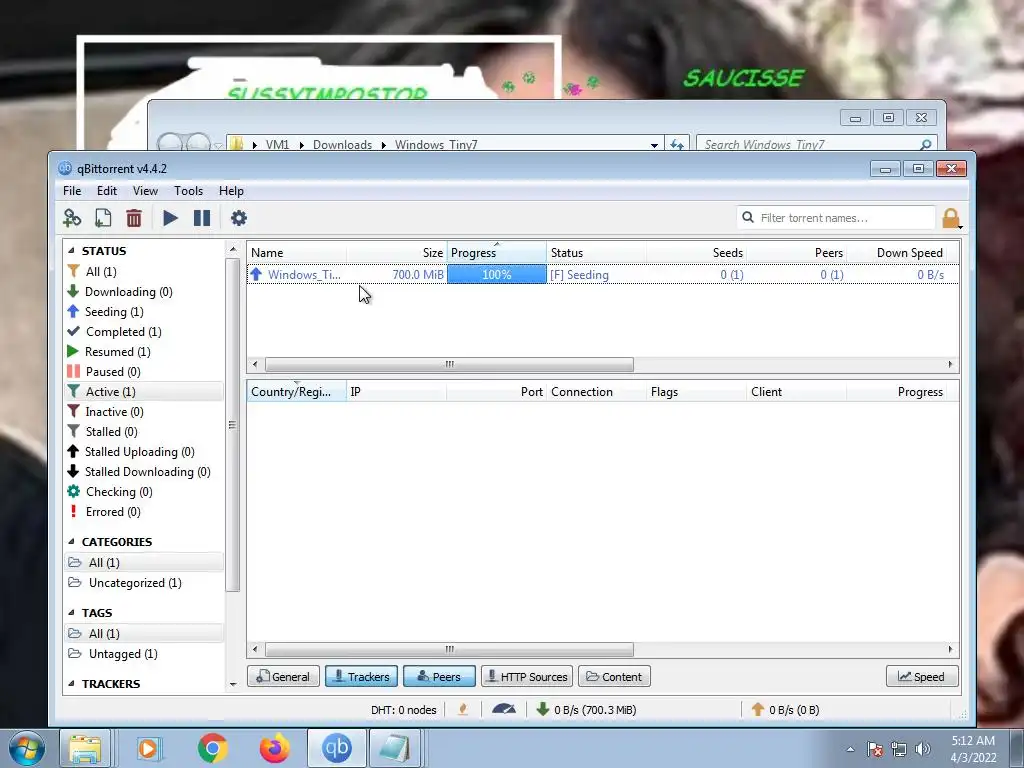Filter by Resumed (1) status

click(x=144, y=351)
